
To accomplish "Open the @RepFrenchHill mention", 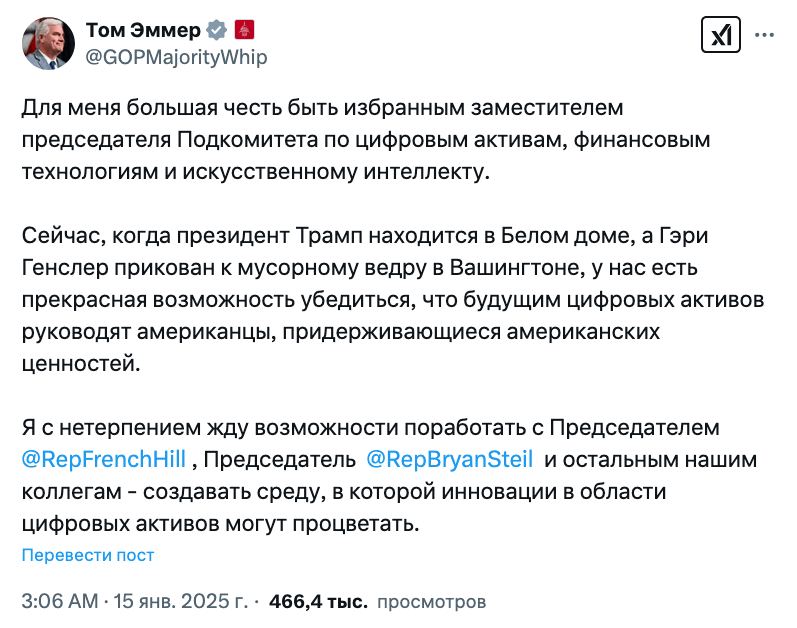I will point(102,459).
